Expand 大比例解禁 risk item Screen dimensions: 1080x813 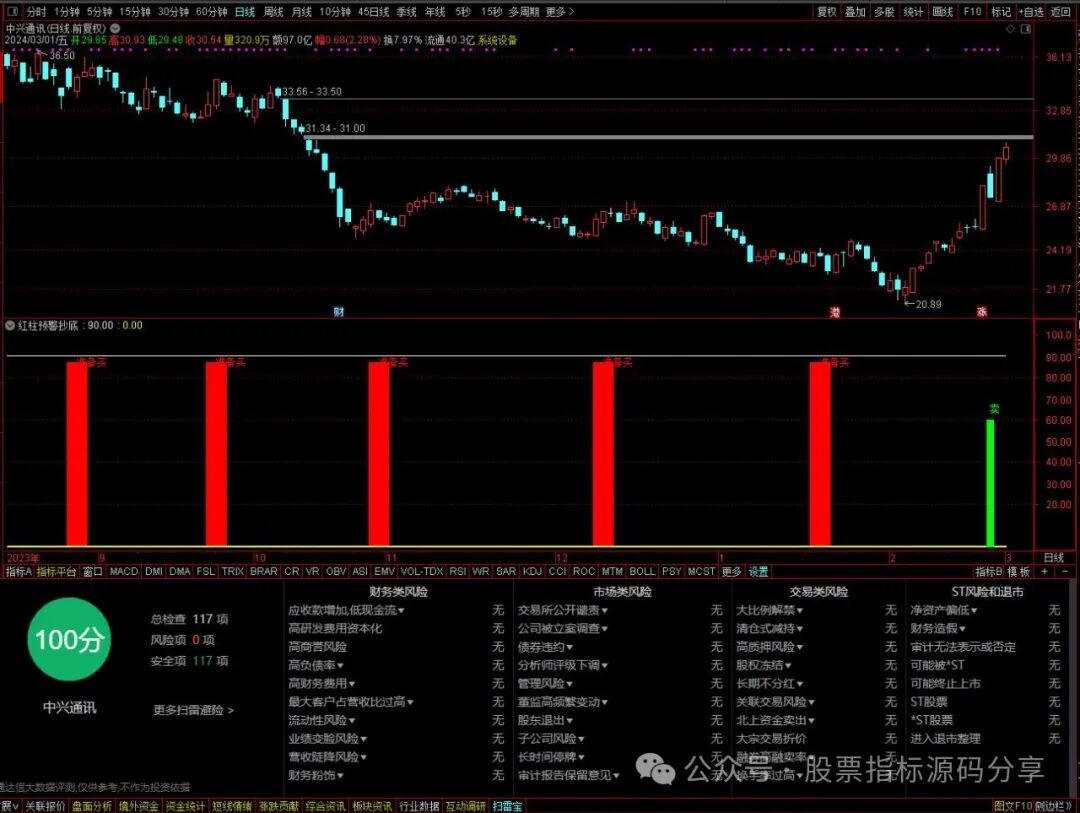click(769, 610)
